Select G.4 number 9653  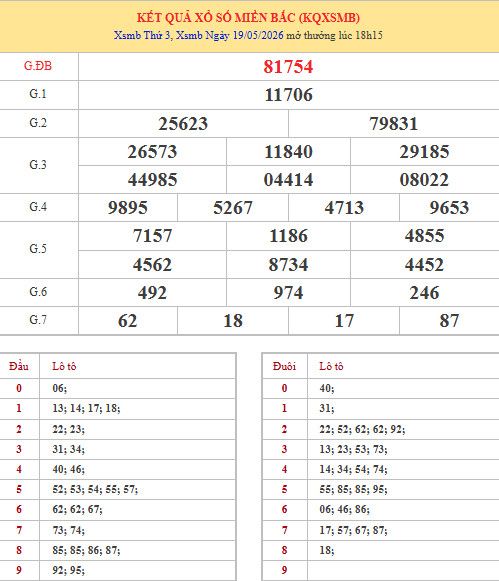449,208
